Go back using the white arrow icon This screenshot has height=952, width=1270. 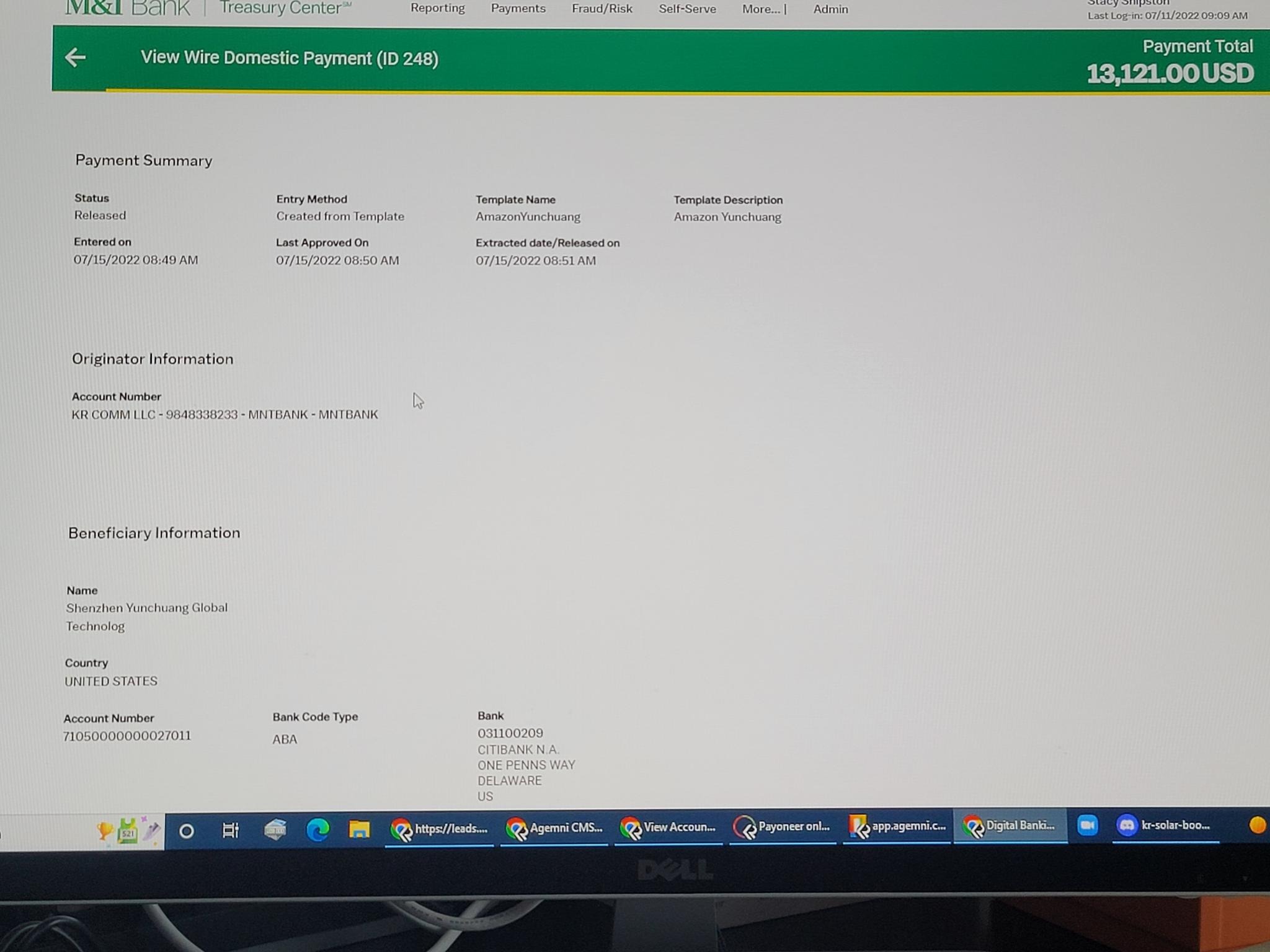tap(76, 58)
